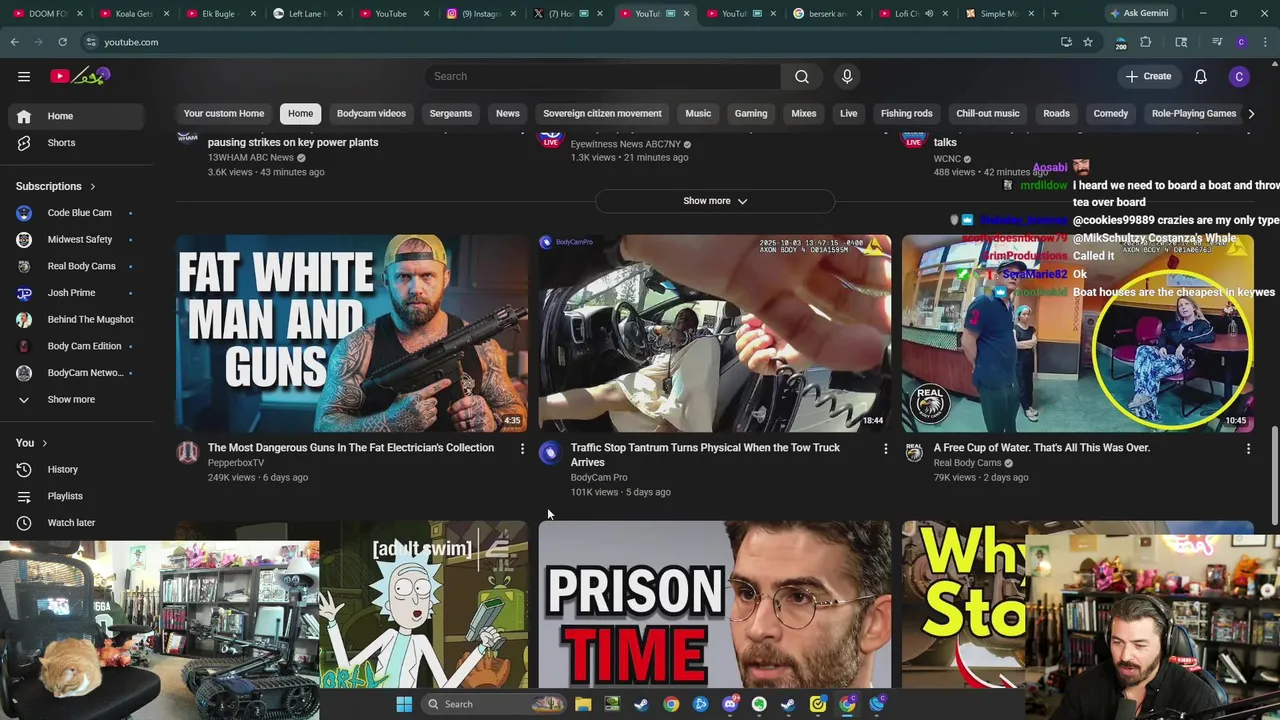Select the Gaming filter chip
This screenshot has width=1280, height=720.
(x=751, y=113)
